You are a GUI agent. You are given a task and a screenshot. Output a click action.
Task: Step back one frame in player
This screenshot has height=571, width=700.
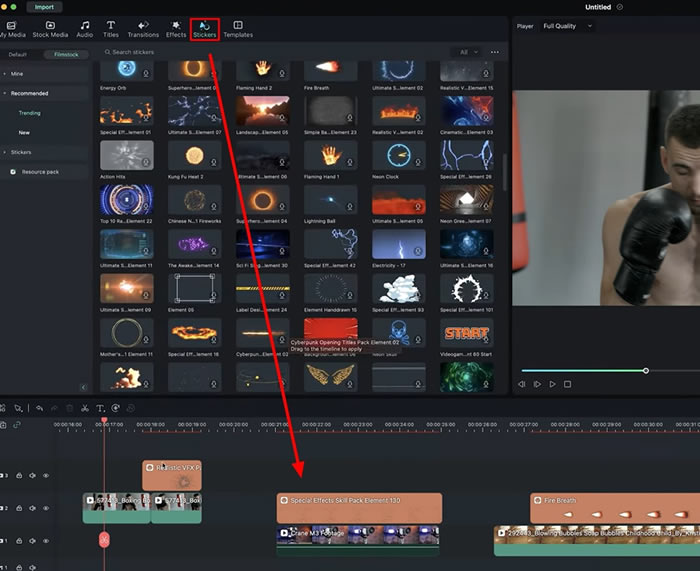pyautogui.click(x=521, y=384)
